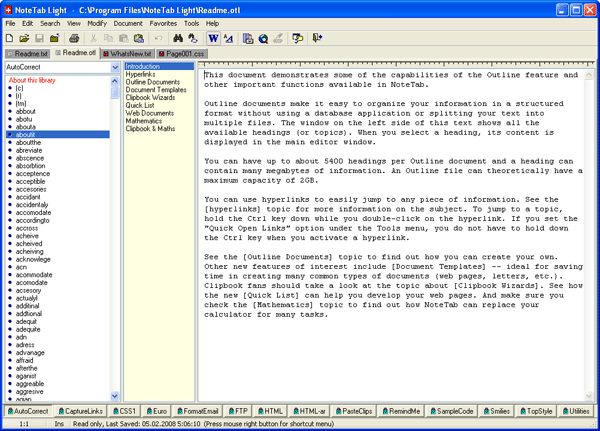
Task: Open the CSS1 clip library tab
Action: tap(124, 411)
